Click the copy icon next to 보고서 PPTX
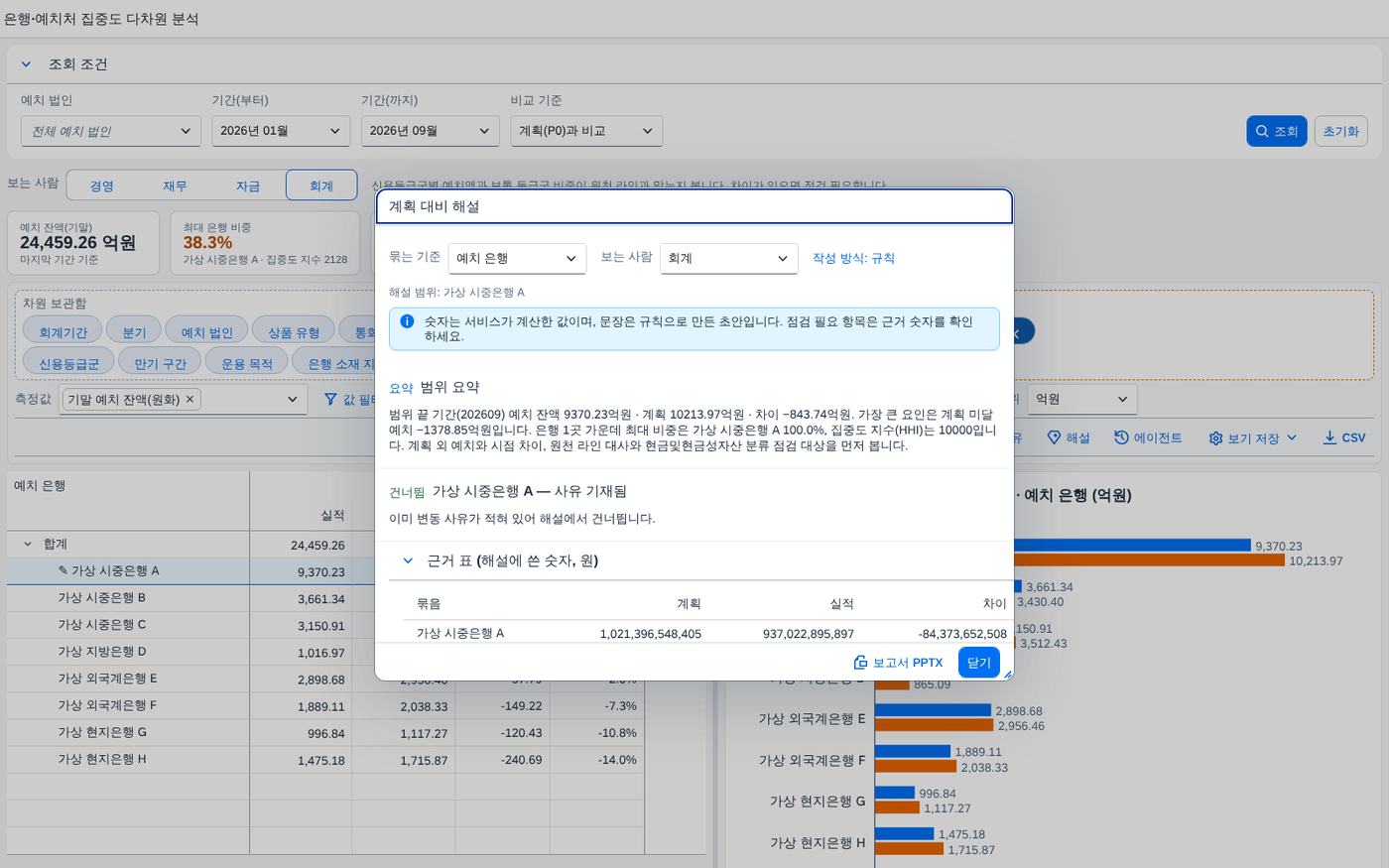 [x=860, y=663]
